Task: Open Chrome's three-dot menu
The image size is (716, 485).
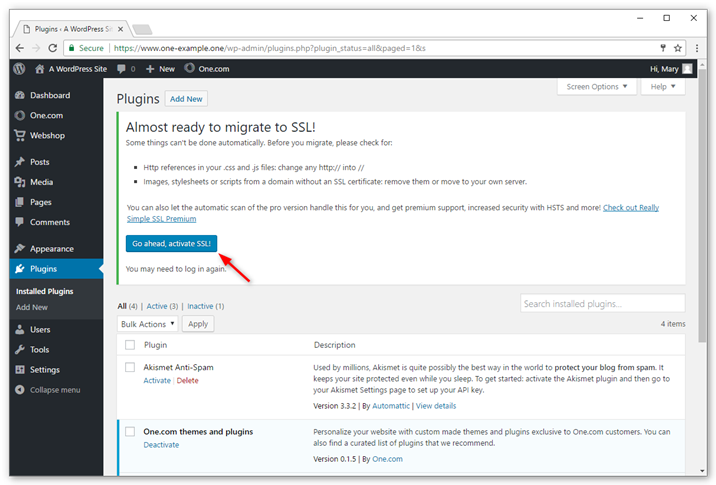Action: click(x=696, y=48)
